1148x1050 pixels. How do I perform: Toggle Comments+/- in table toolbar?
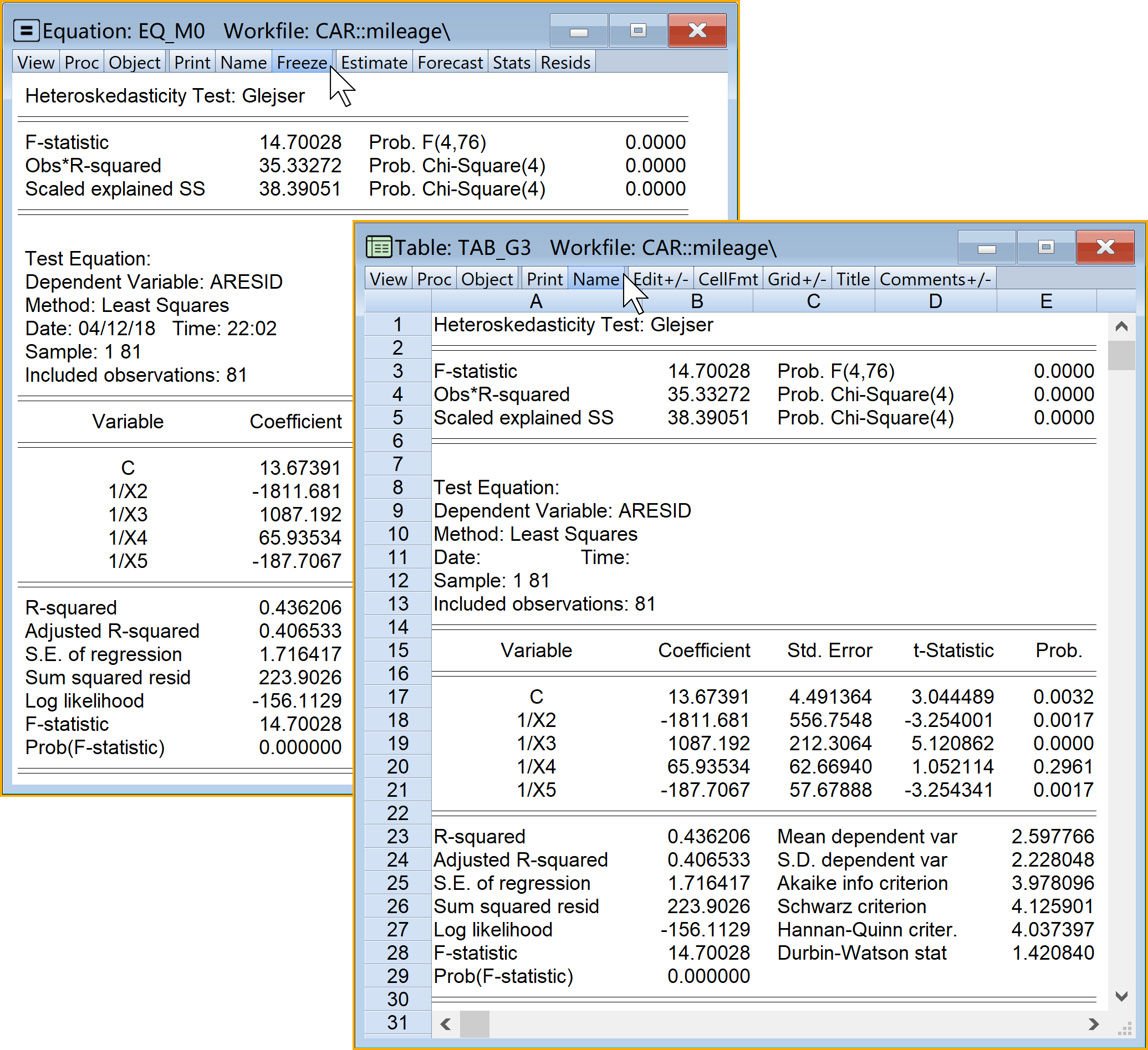(935, 279)
